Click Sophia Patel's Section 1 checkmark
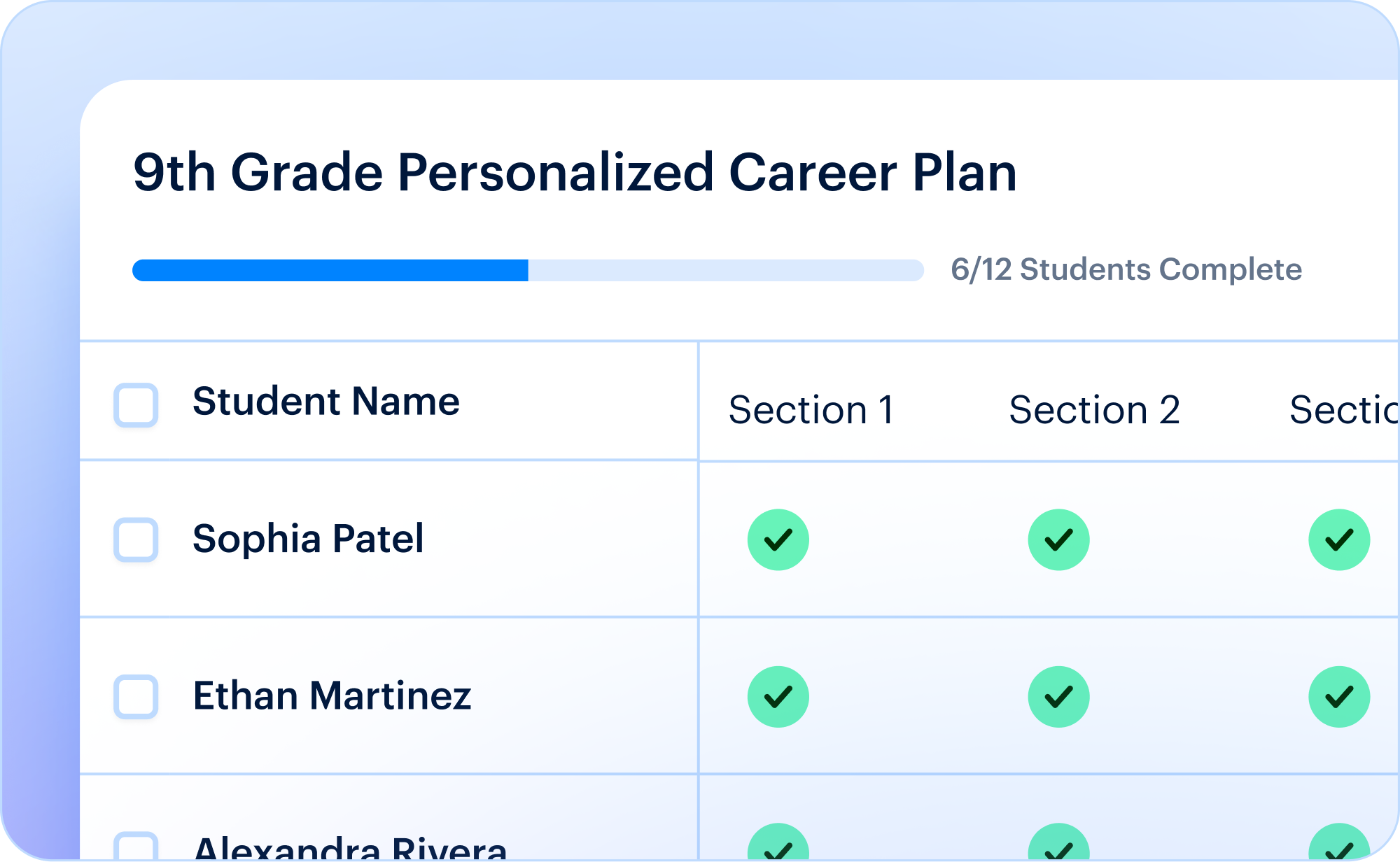 (x=778, y=539)
